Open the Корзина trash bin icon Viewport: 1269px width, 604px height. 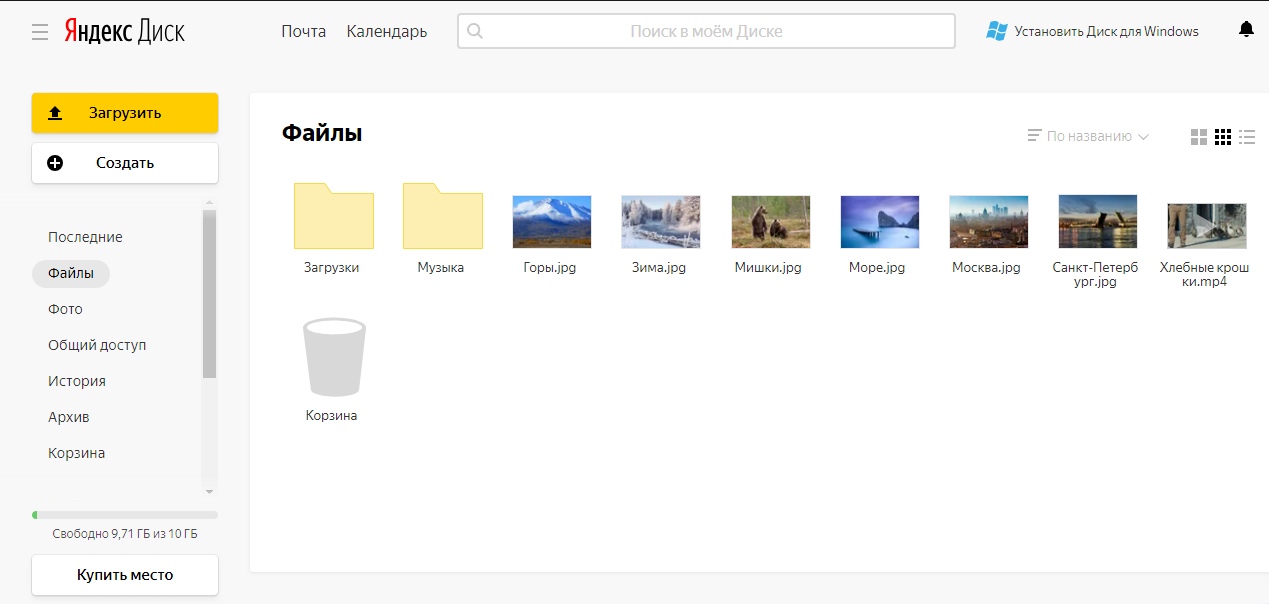[334, 358]
